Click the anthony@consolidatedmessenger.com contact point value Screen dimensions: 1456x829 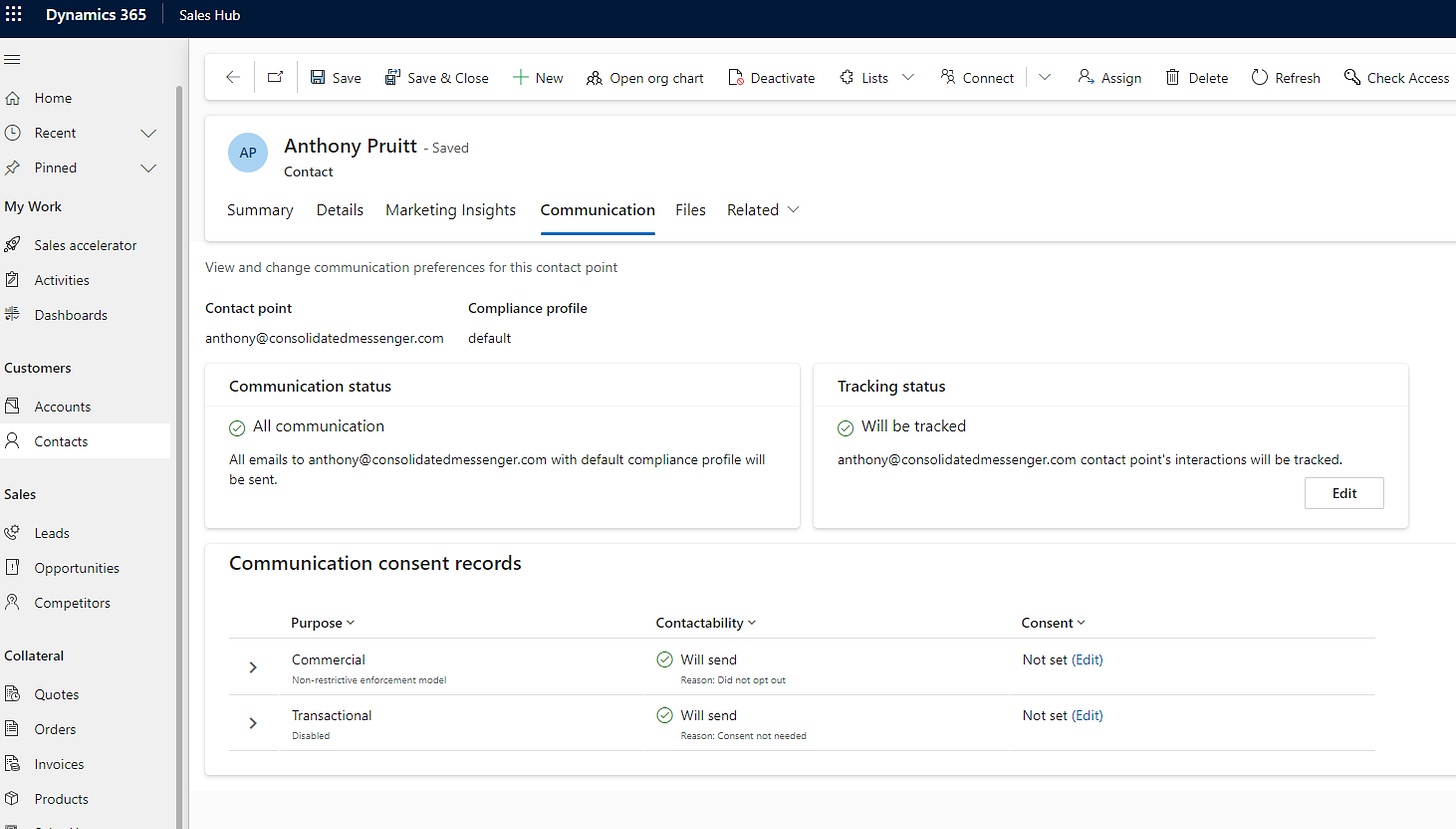pyautogui.click(x=324, y=338)
